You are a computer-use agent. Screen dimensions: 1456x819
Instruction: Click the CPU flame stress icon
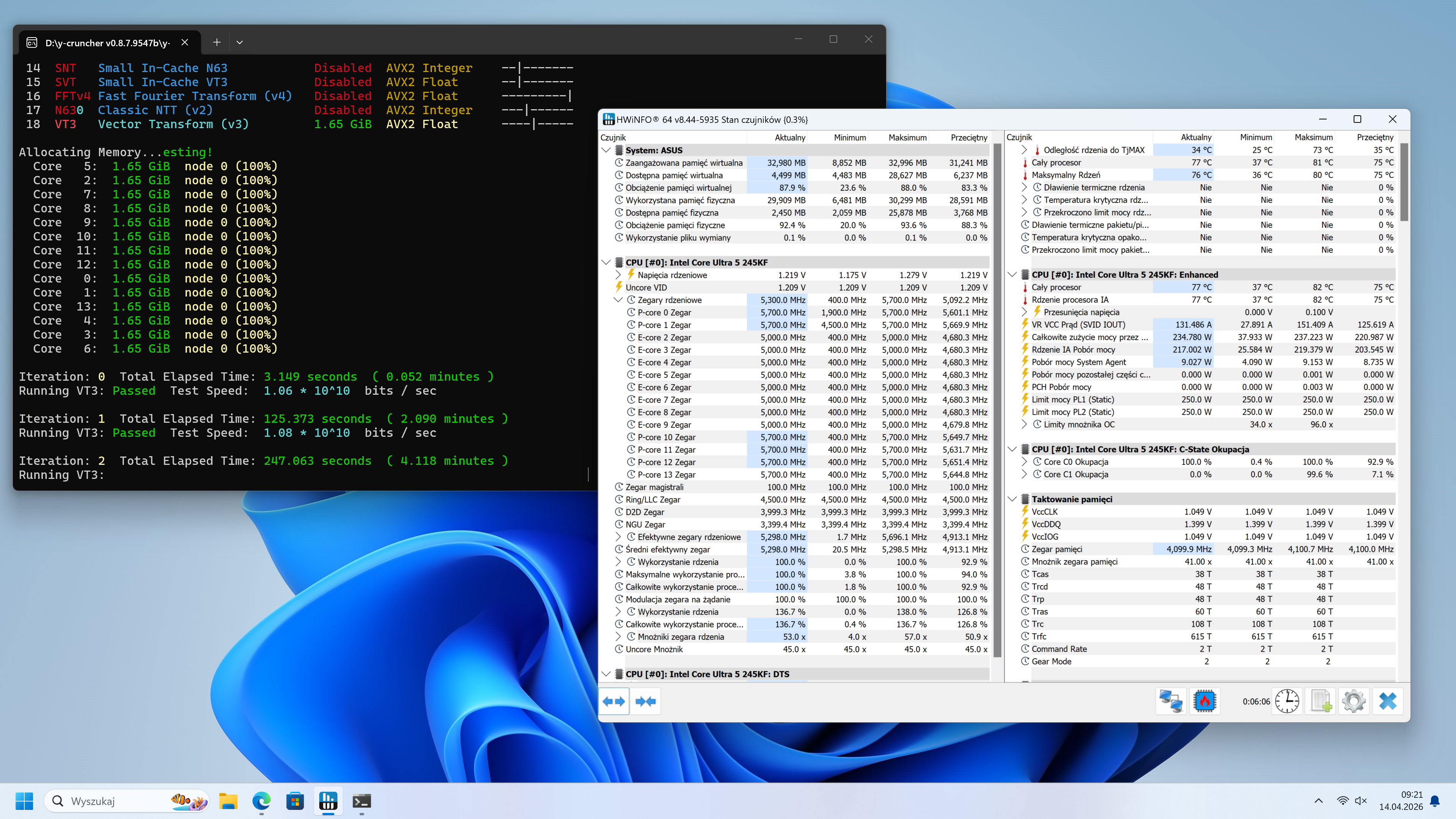[x=1205, y=701]
